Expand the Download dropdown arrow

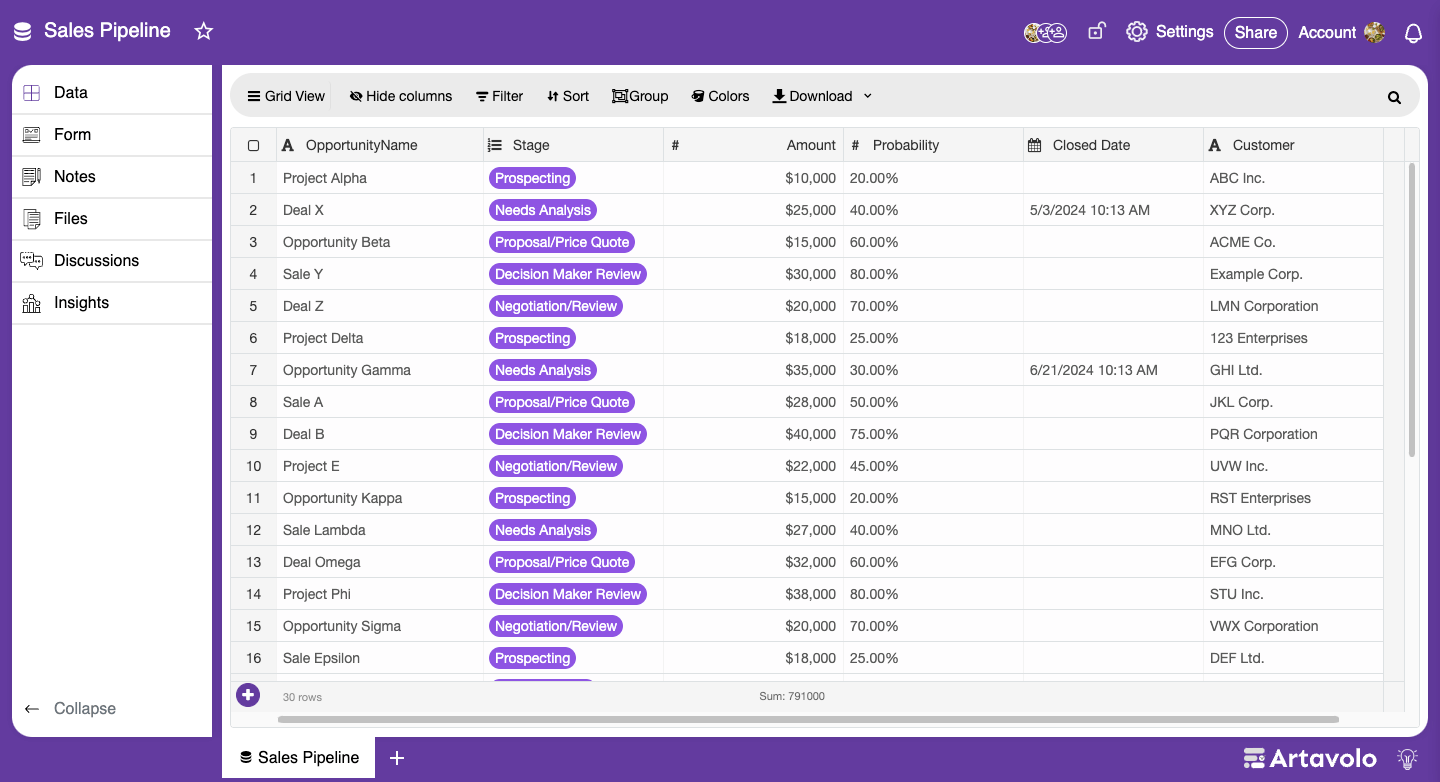pyautogui.click(x=868, y=96)
